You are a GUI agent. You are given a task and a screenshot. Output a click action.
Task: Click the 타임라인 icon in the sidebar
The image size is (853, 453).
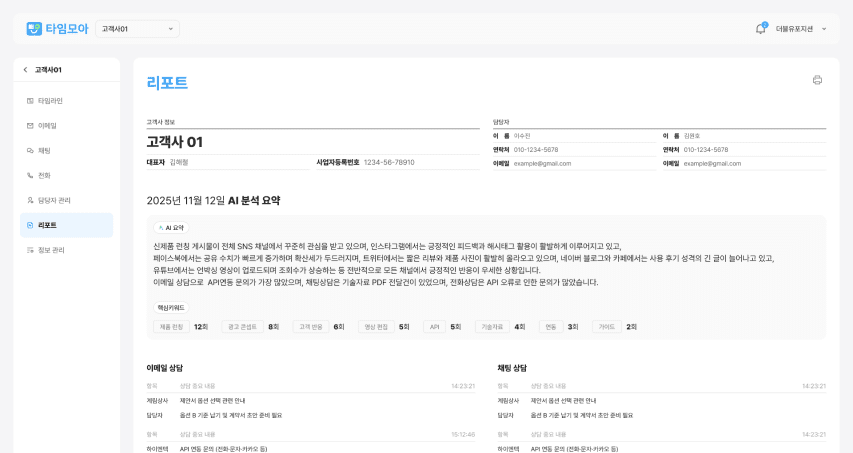(30, 101)
